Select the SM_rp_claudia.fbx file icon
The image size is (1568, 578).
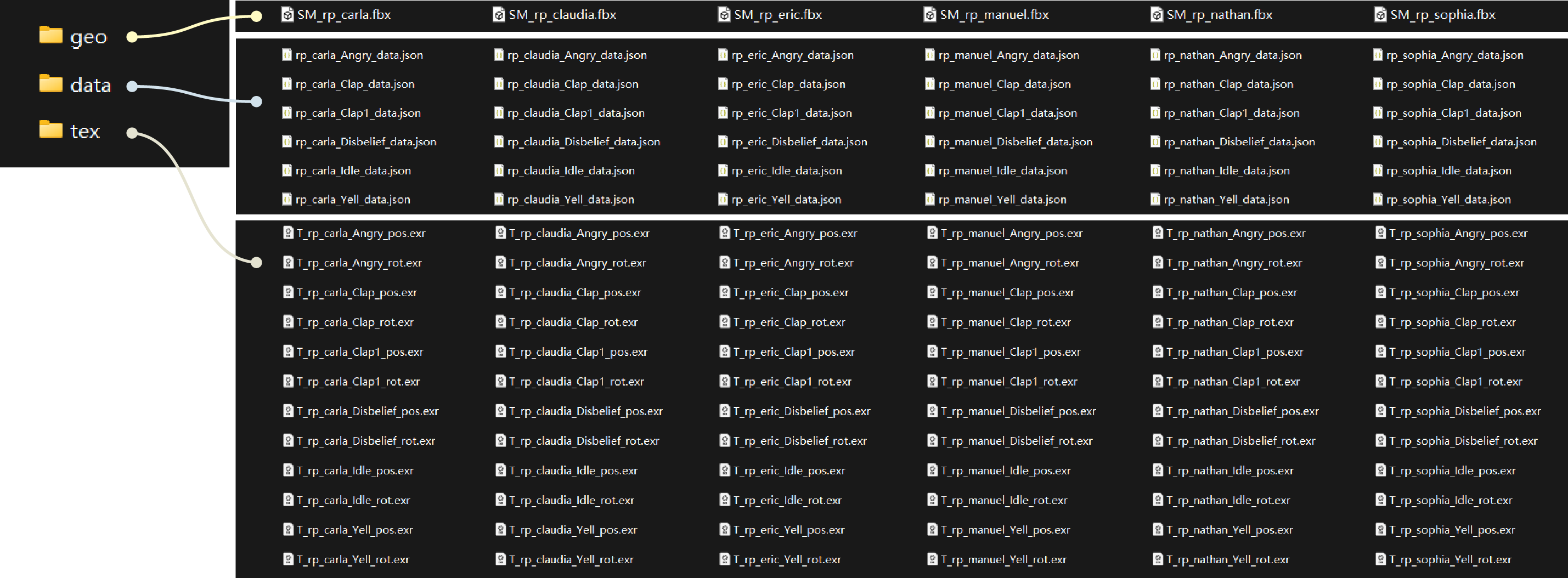point(499,15)
